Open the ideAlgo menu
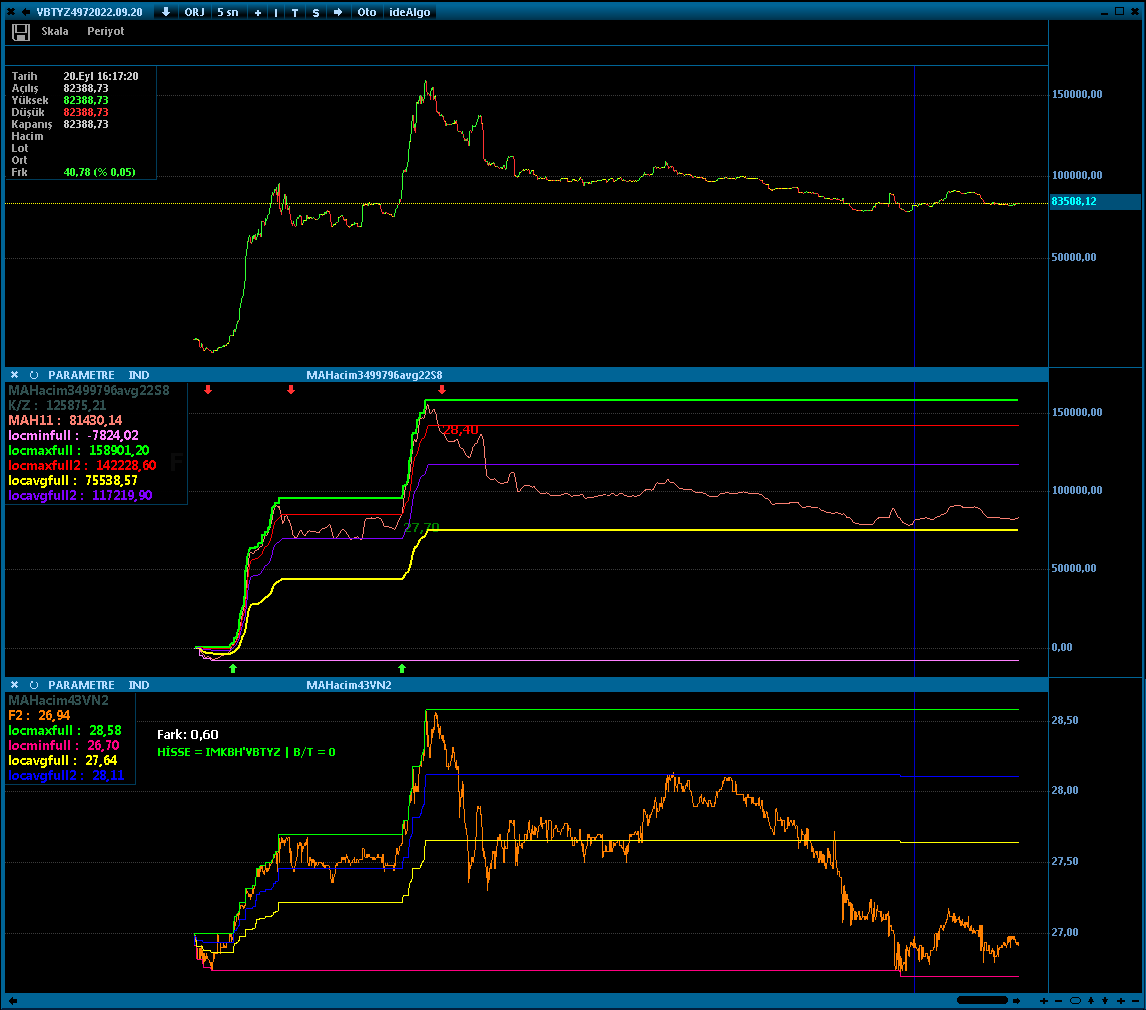 click(x=410, y=12)
